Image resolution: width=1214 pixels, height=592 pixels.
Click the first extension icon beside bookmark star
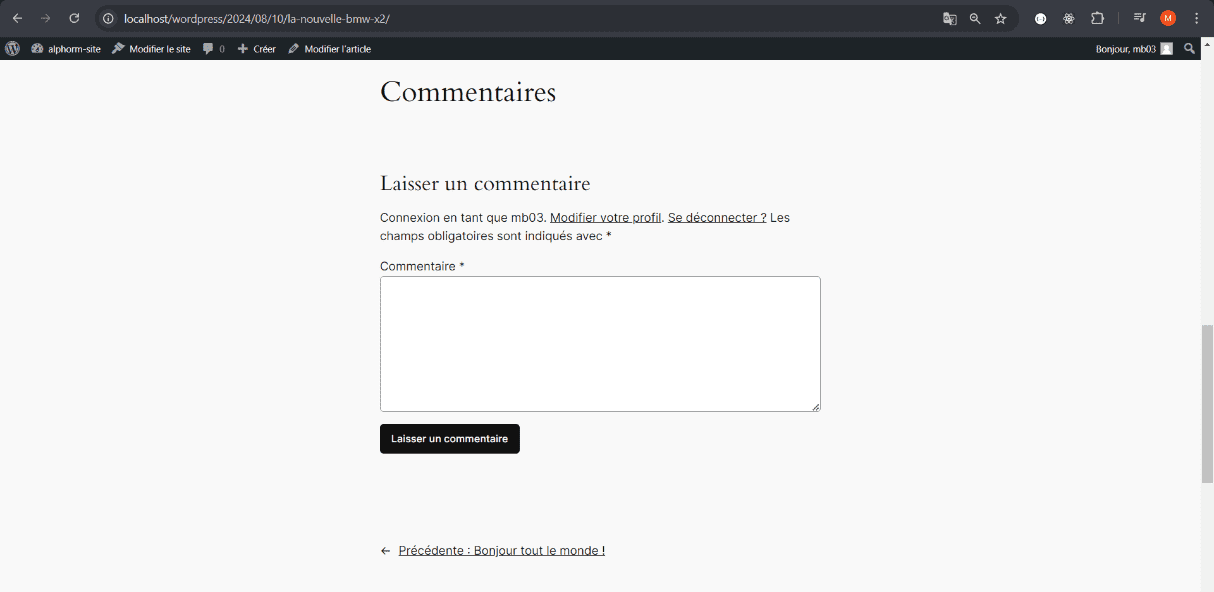(x=1040, y=18)
